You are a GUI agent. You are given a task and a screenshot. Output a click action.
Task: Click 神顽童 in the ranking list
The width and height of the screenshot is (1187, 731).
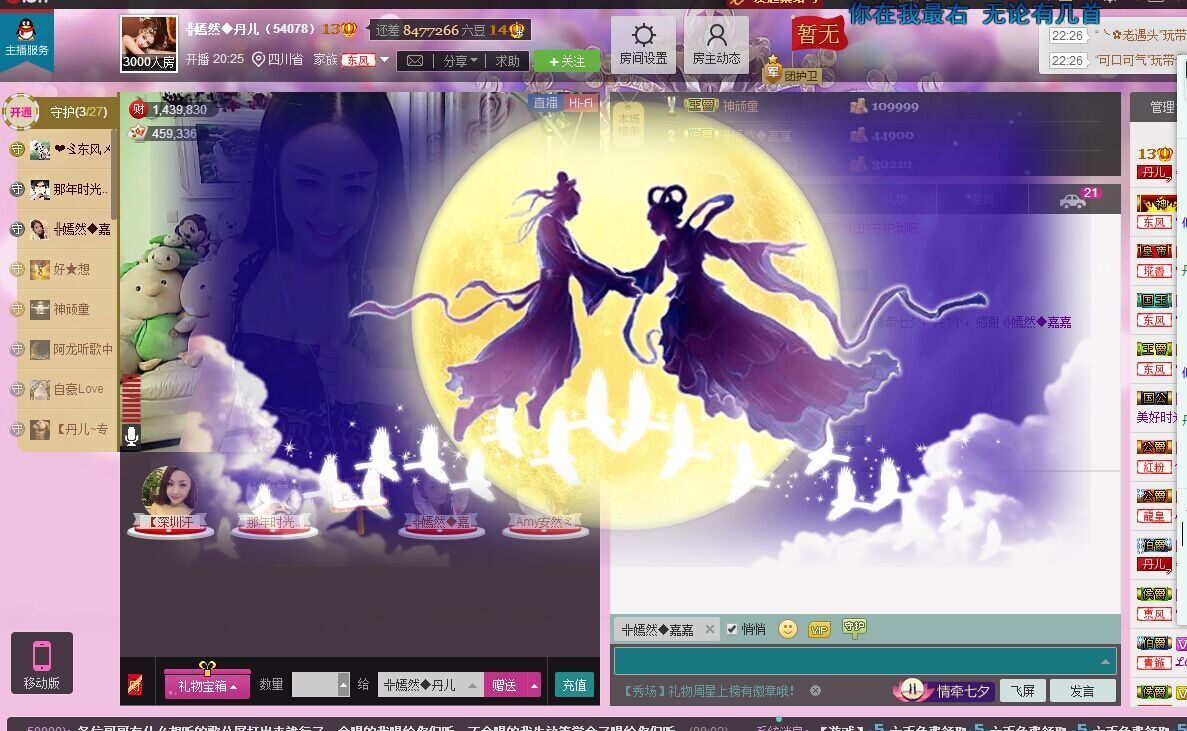(740, 106)
